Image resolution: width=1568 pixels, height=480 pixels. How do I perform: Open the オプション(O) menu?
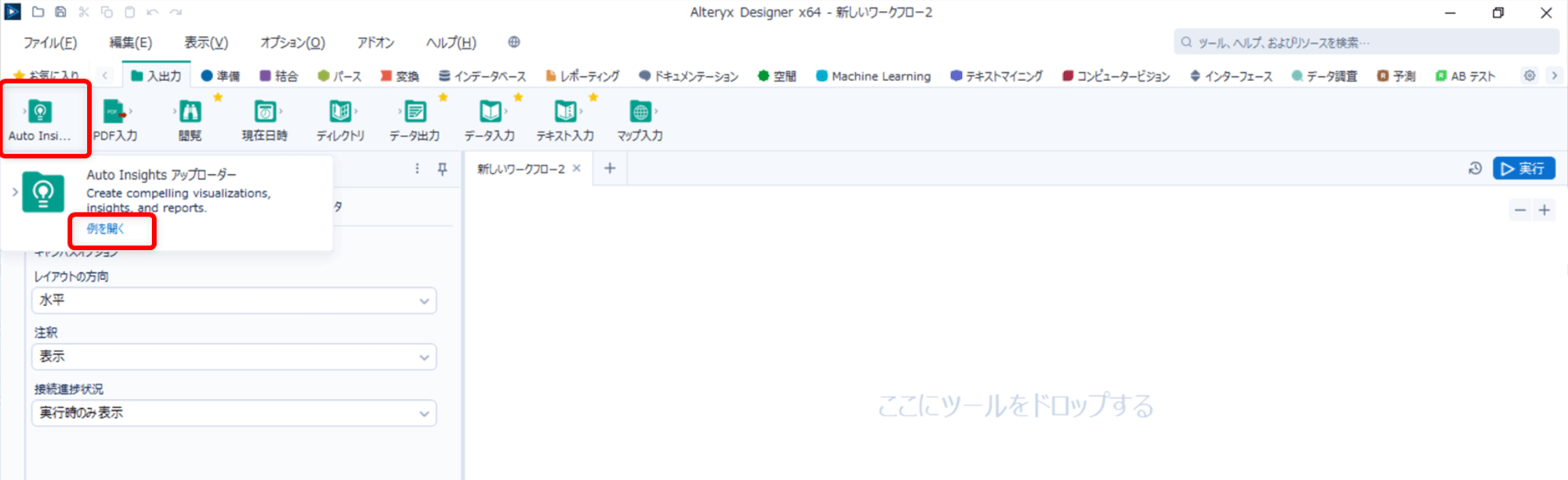pos(292,42)
